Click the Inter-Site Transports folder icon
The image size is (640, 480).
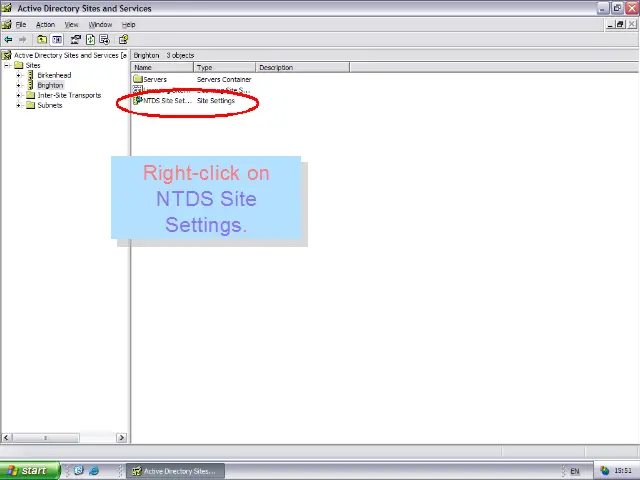point(31,95)
